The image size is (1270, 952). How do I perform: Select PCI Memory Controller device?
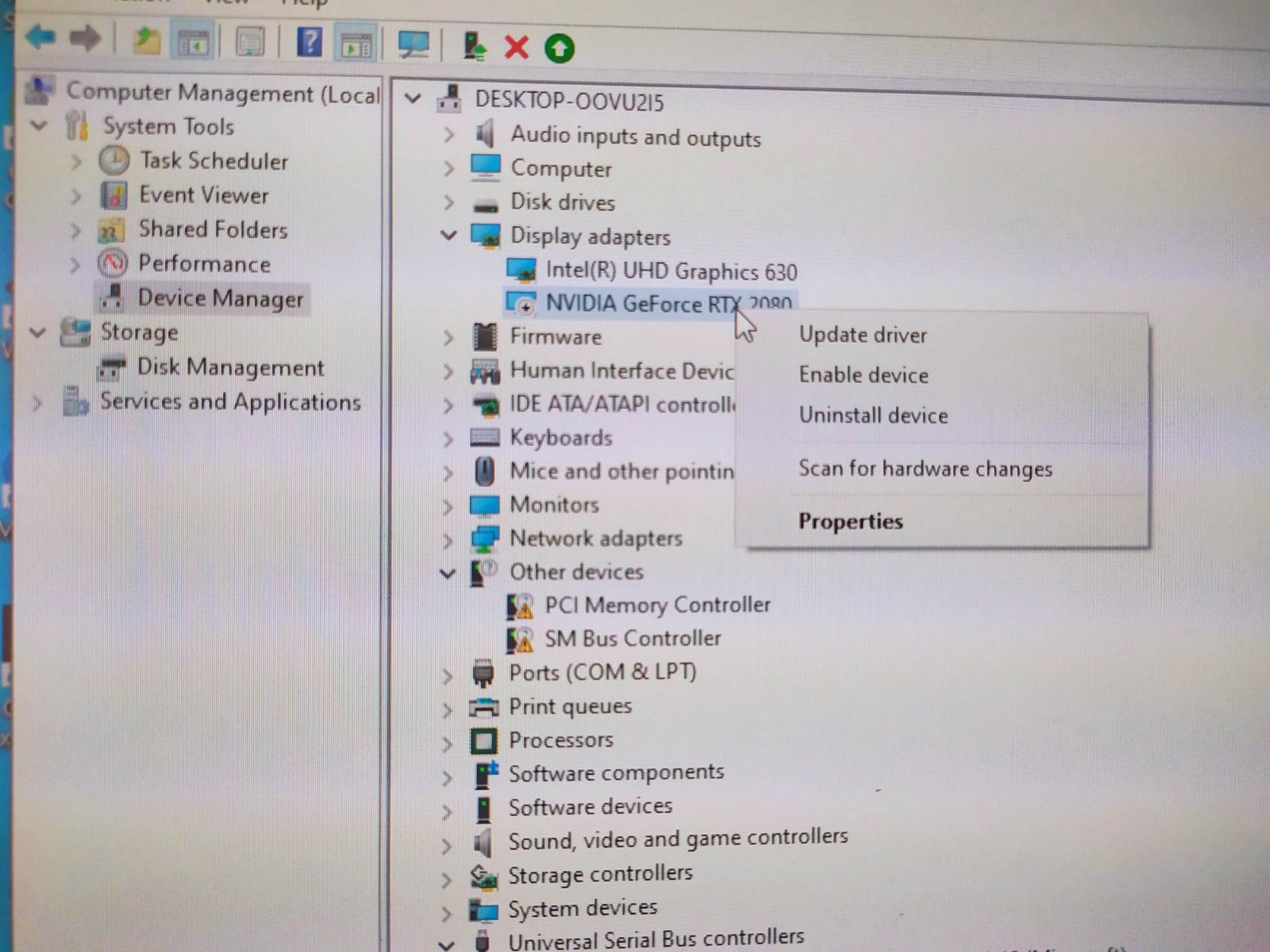click(657, 605)
